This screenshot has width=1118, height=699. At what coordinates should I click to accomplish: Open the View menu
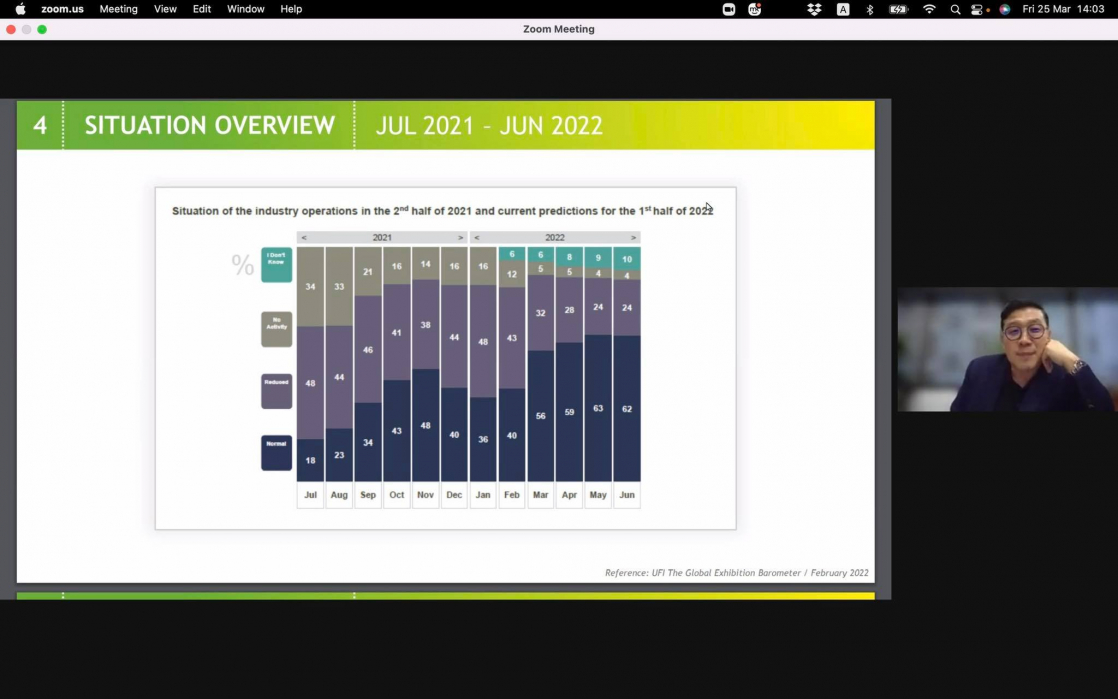165,9
